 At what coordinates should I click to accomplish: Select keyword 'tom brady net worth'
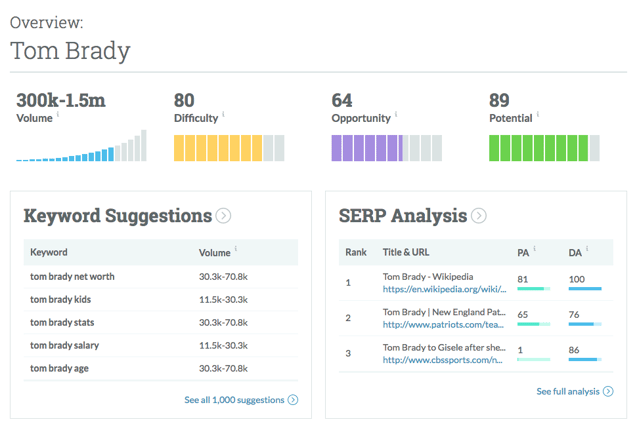(x=72, y=277)
